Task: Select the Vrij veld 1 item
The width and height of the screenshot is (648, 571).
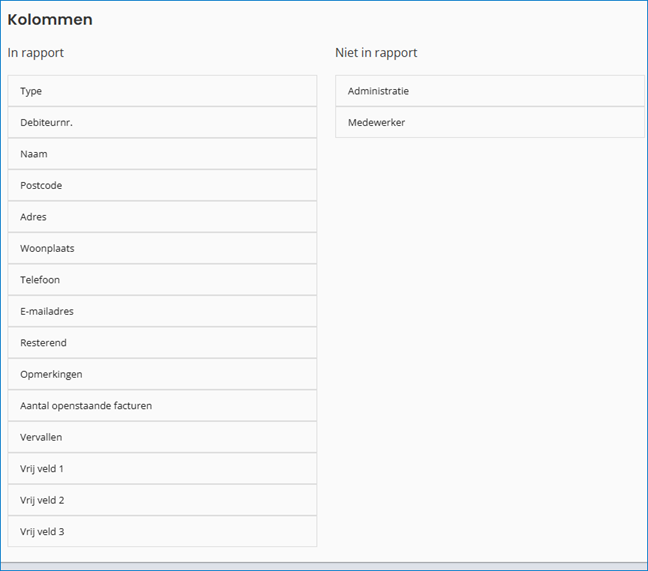Action: click(x=161, y=469)
